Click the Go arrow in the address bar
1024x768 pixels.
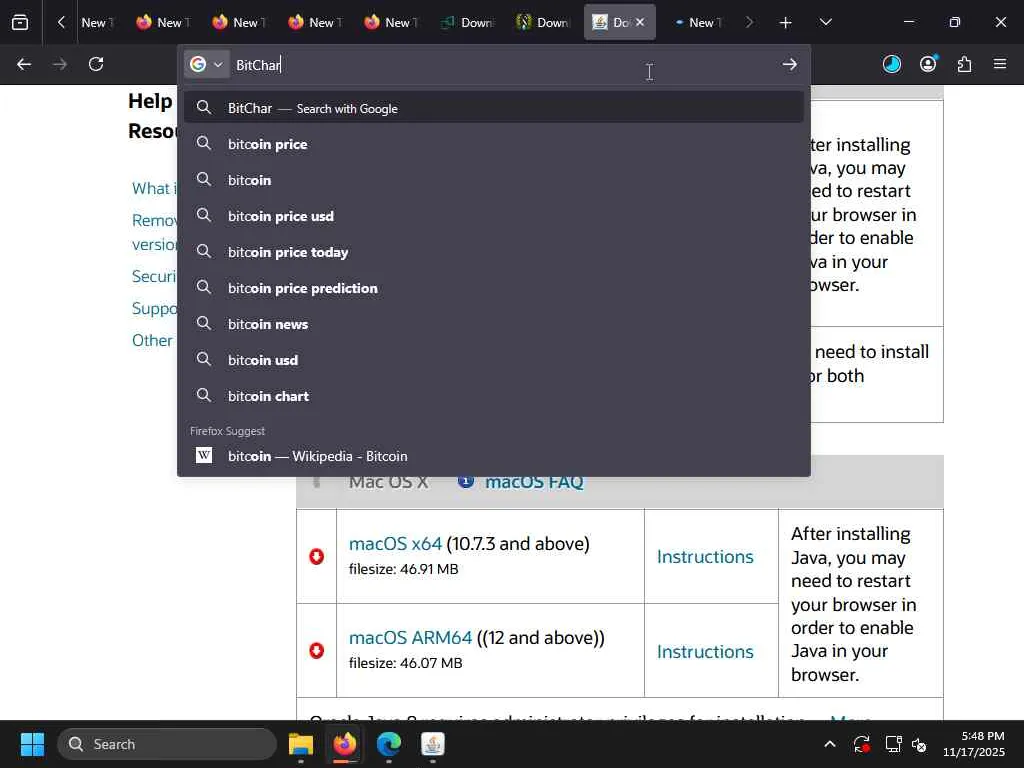point(790,64)
